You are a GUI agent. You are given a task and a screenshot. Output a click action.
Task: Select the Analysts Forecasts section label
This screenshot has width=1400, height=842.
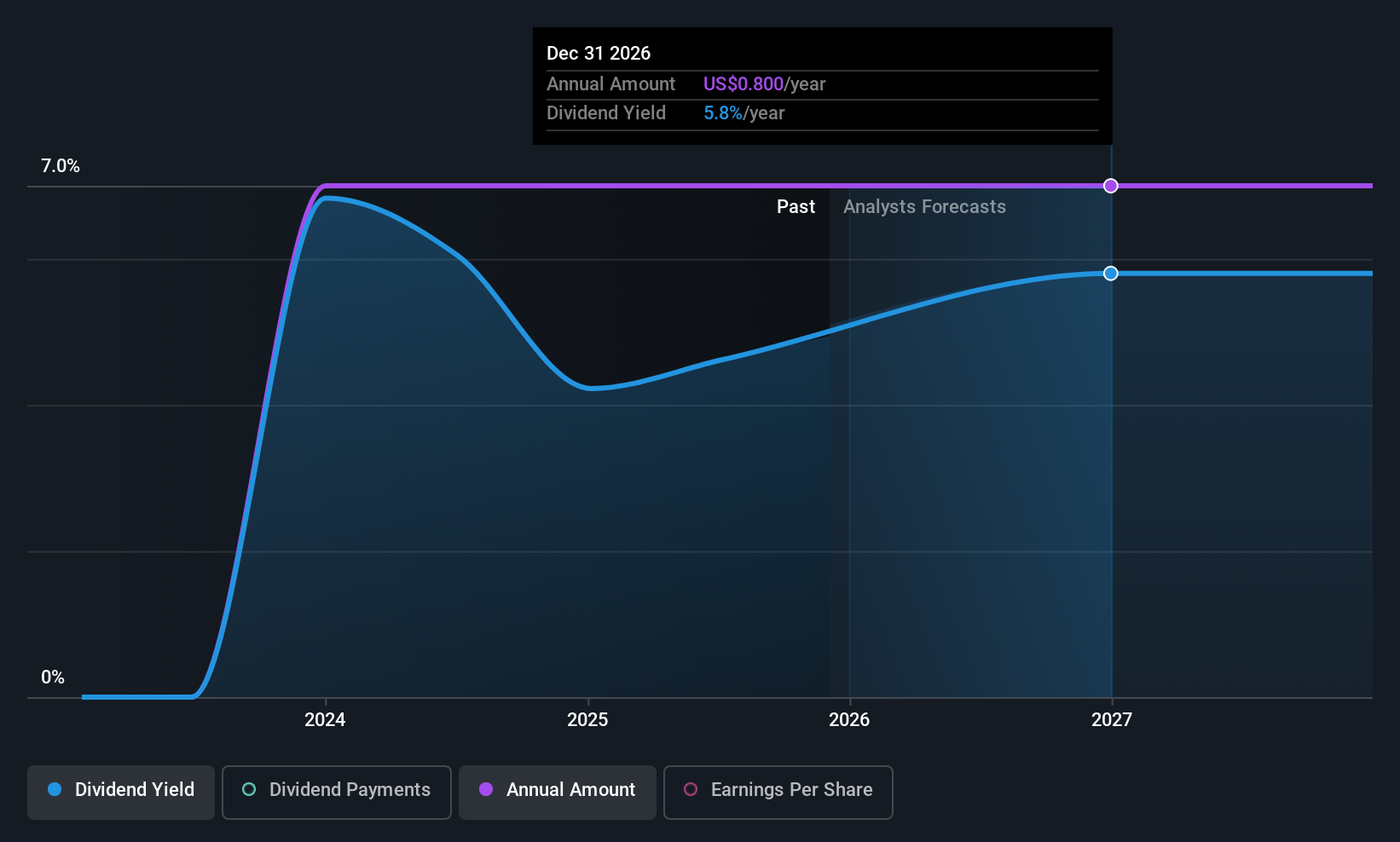924,206
